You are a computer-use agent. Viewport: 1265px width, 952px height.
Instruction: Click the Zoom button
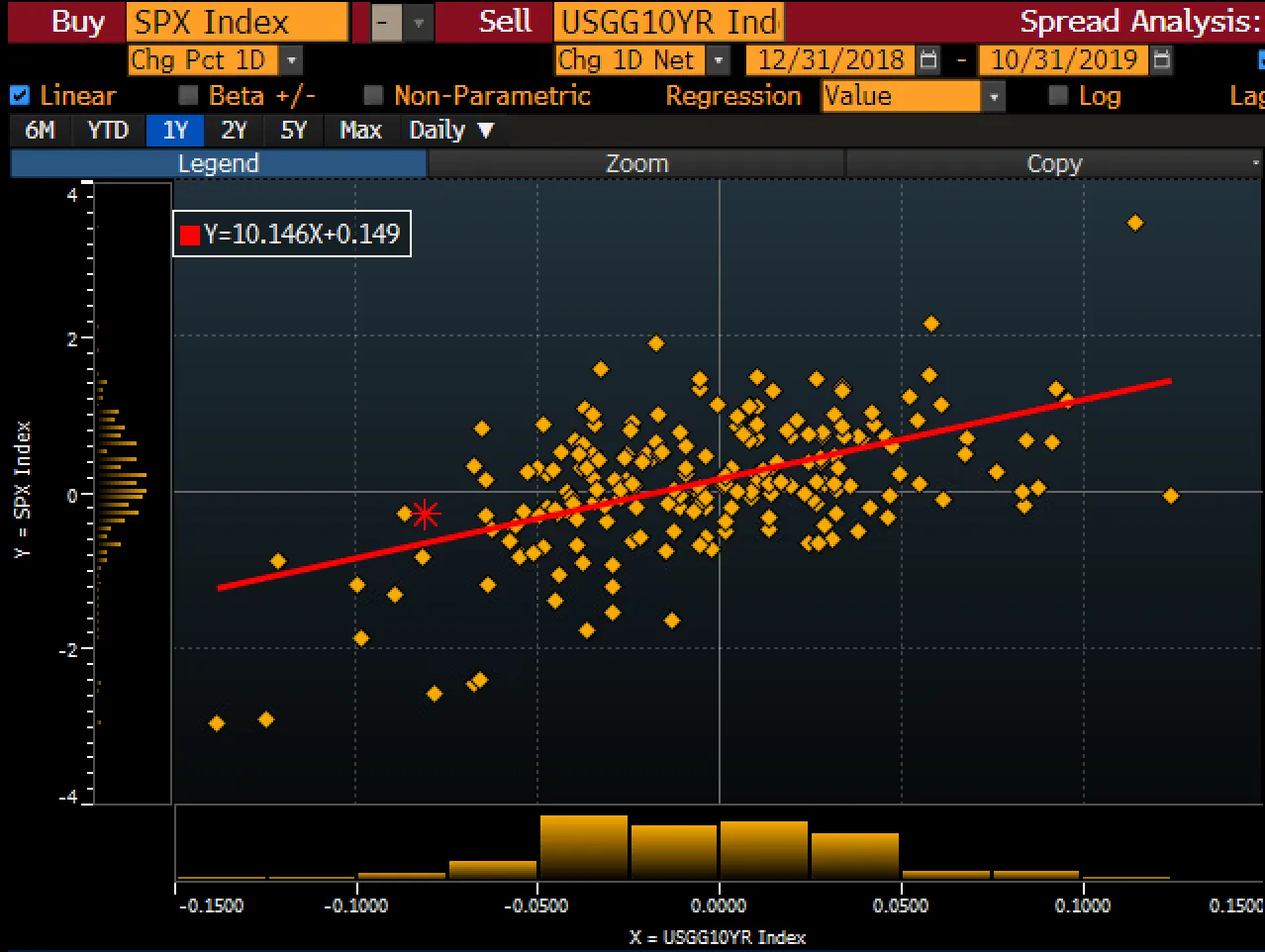tap(636, 163)
